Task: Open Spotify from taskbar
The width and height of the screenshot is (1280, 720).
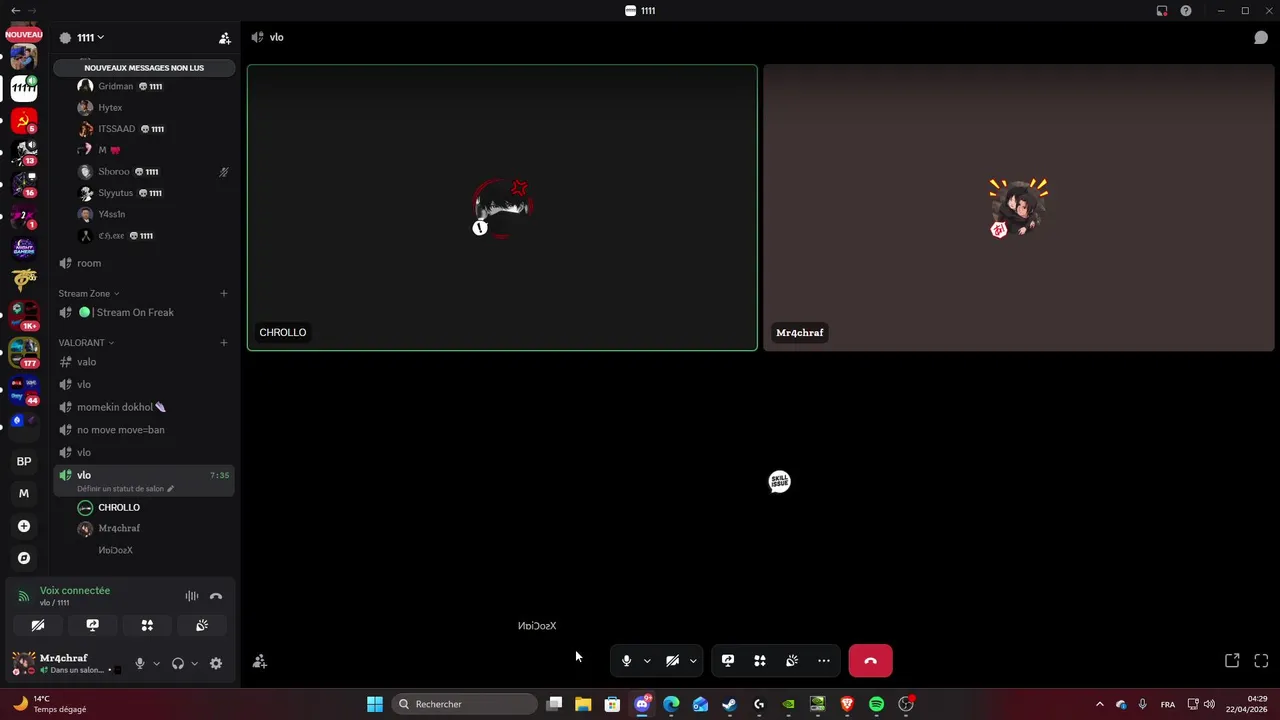Action: pyautogui.click(x=876, y=704)
